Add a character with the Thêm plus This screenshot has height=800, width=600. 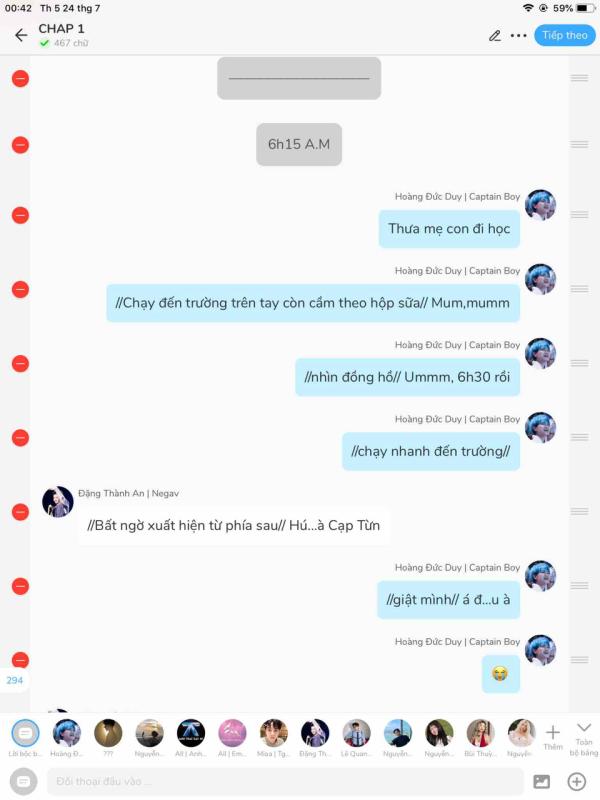pos(553,737)
